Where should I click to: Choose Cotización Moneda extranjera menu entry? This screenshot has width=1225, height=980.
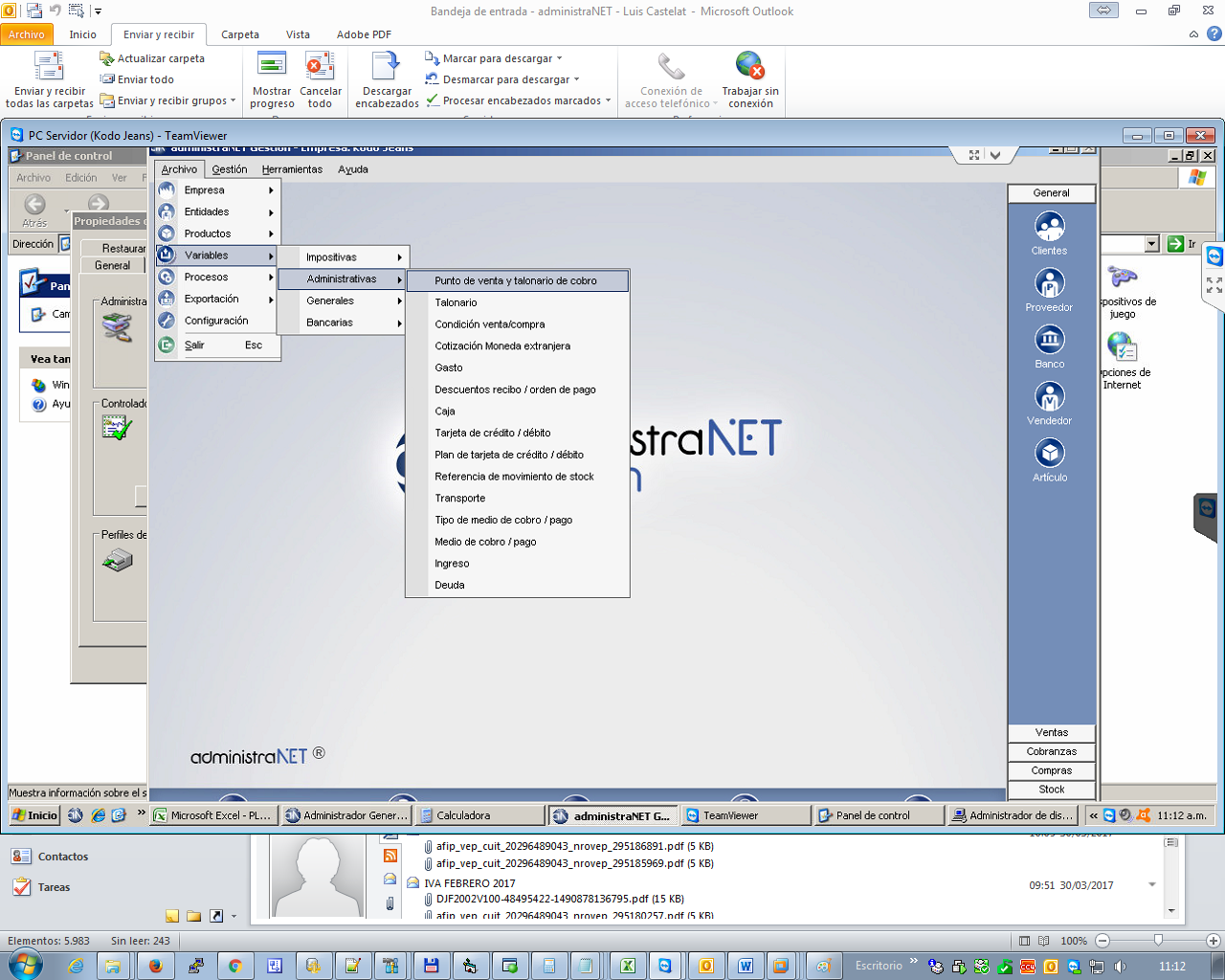click(x=502, y=345)
